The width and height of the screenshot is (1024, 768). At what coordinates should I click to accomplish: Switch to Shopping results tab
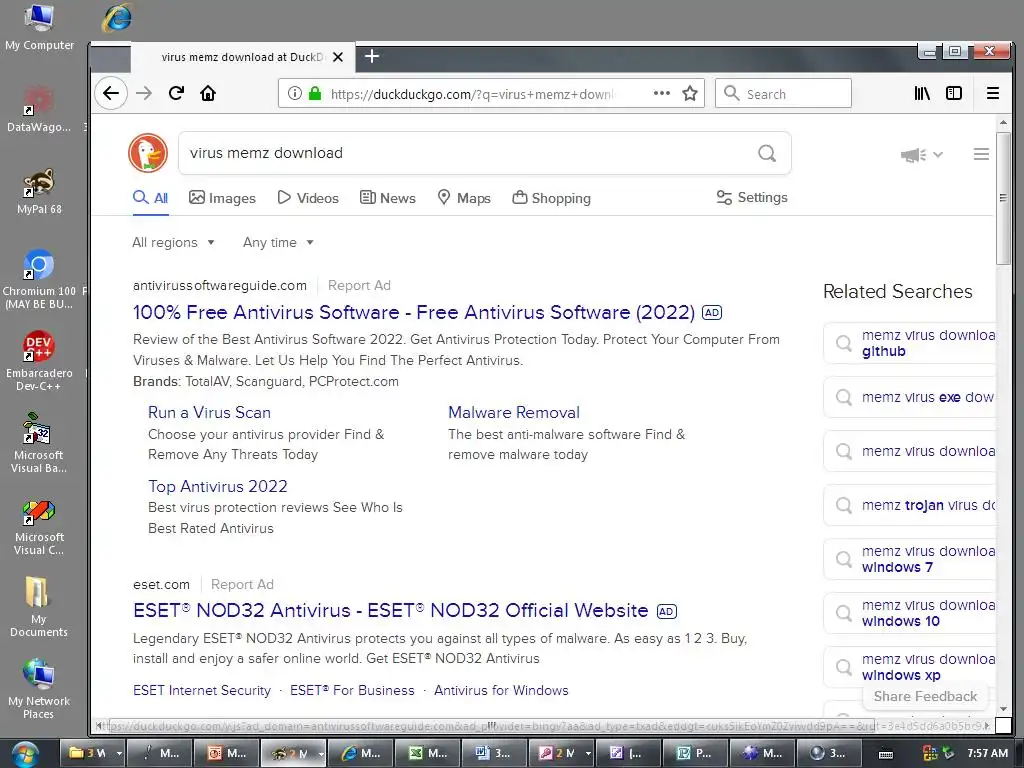[x=551, y=198]
